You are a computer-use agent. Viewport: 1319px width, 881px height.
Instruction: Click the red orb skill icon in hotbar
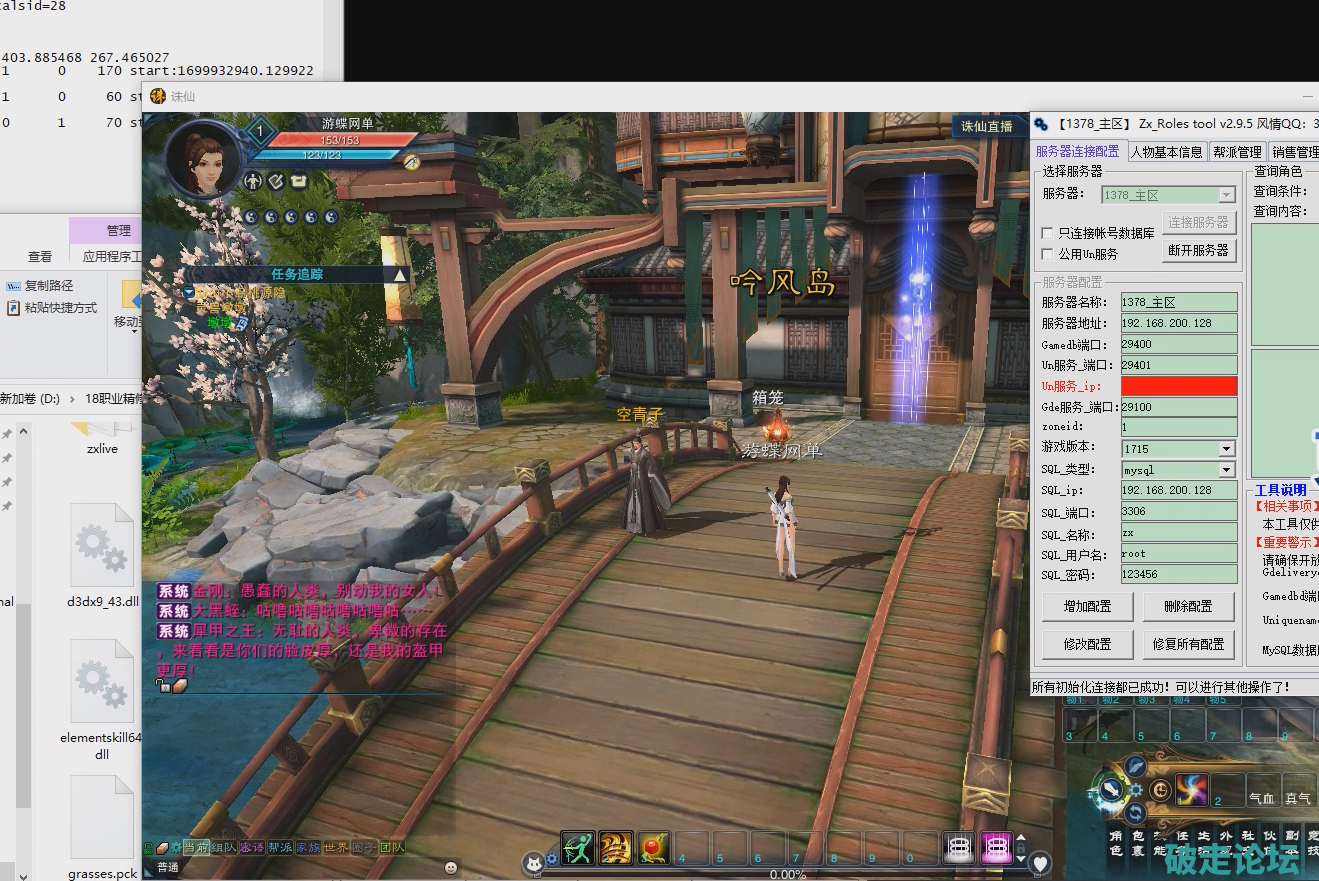pyautogui.click(x=653, y=848)
